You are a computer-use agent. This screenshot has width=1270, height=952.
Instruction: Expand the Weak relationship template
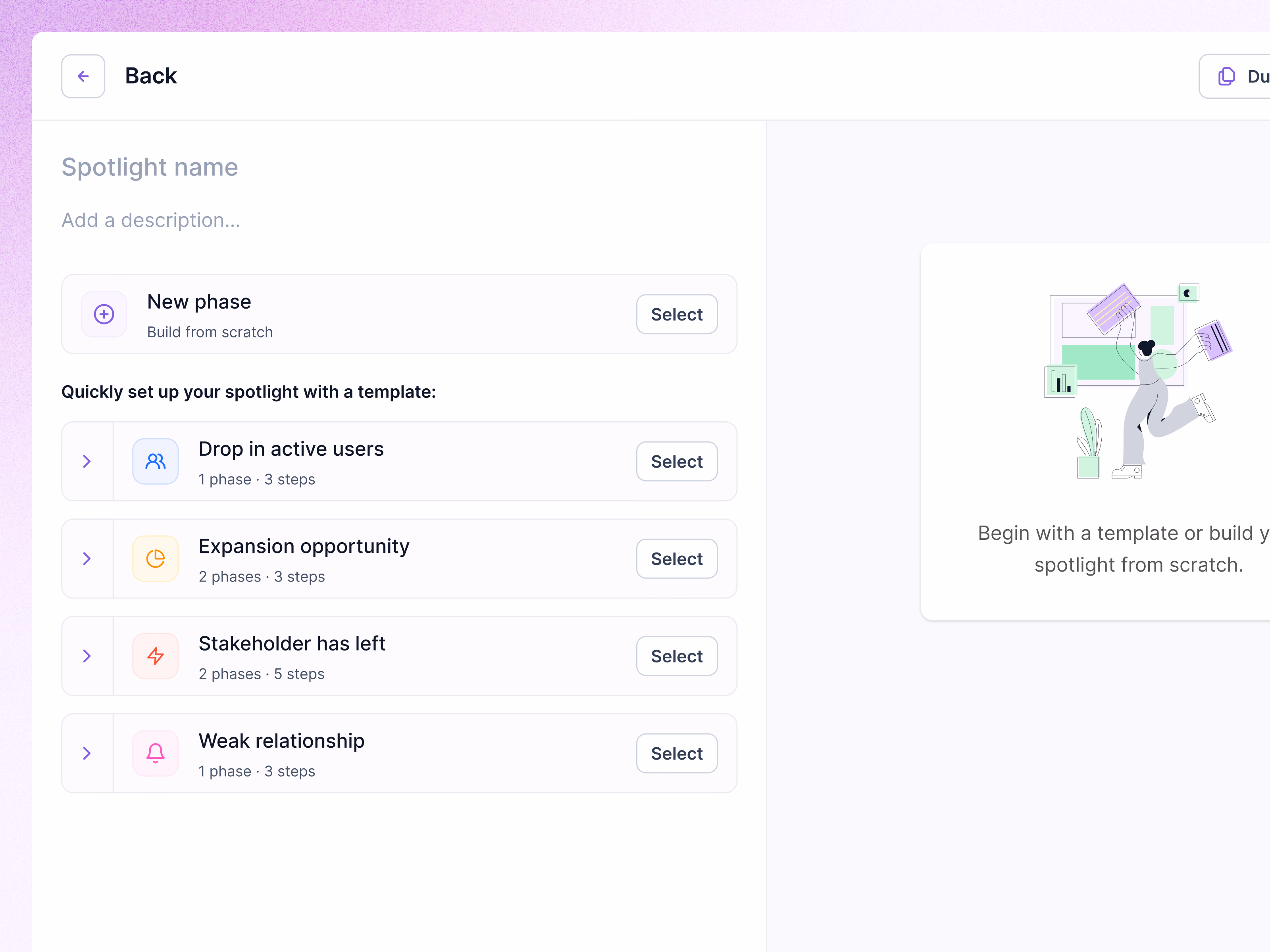pyautogui.click(x=87, y=753)
